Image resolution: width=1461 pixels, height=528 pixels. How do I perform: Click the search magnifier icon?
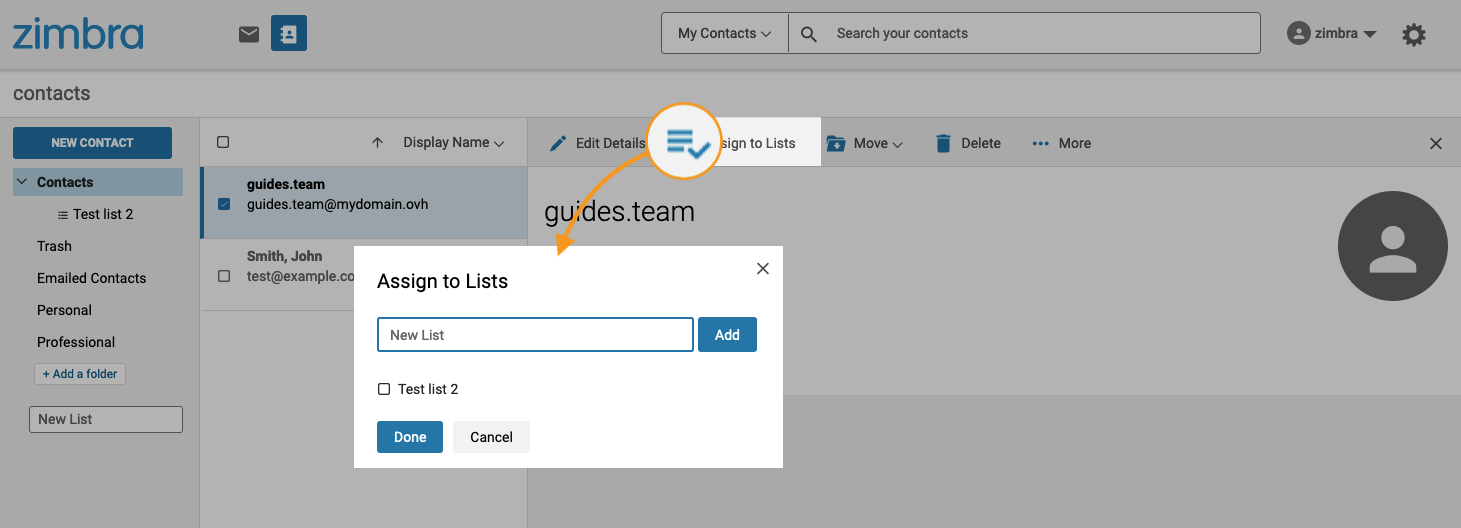tap(810, 34)
